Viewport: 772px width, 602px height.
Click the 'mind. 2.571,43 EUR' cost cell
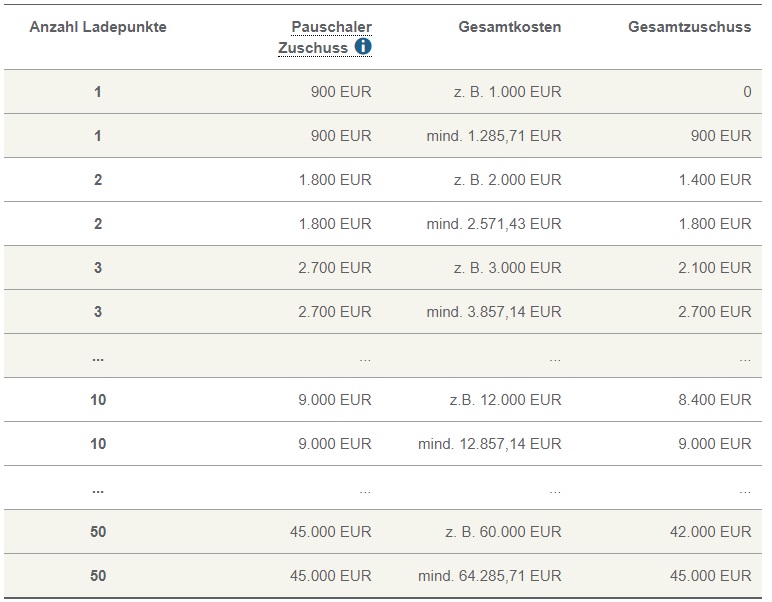(x=494, y=224)
